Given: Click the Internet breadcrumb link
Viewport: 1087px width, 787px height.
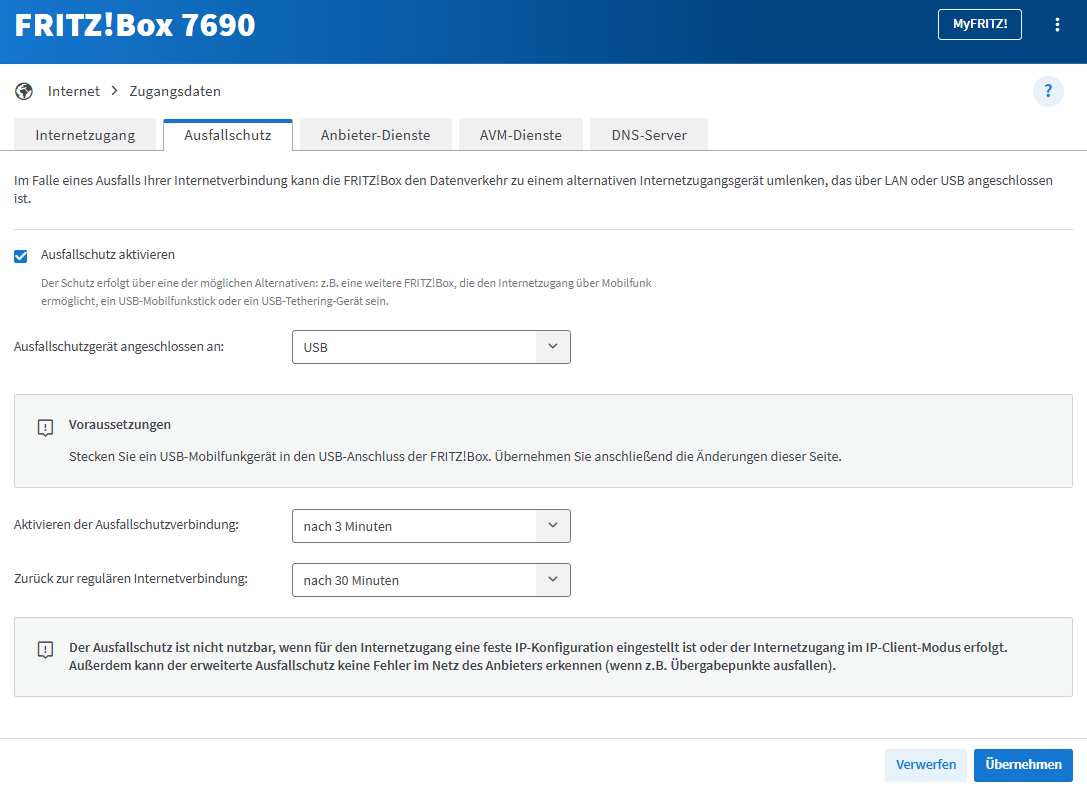Looking at the screenshot, I should [x=74, y=91].
